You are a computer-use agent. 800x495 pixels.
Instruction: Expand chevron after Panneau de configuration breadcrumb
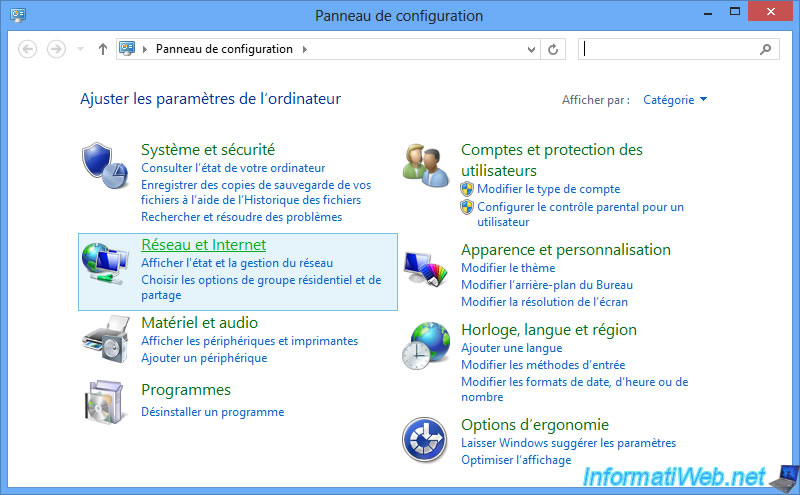305,50
